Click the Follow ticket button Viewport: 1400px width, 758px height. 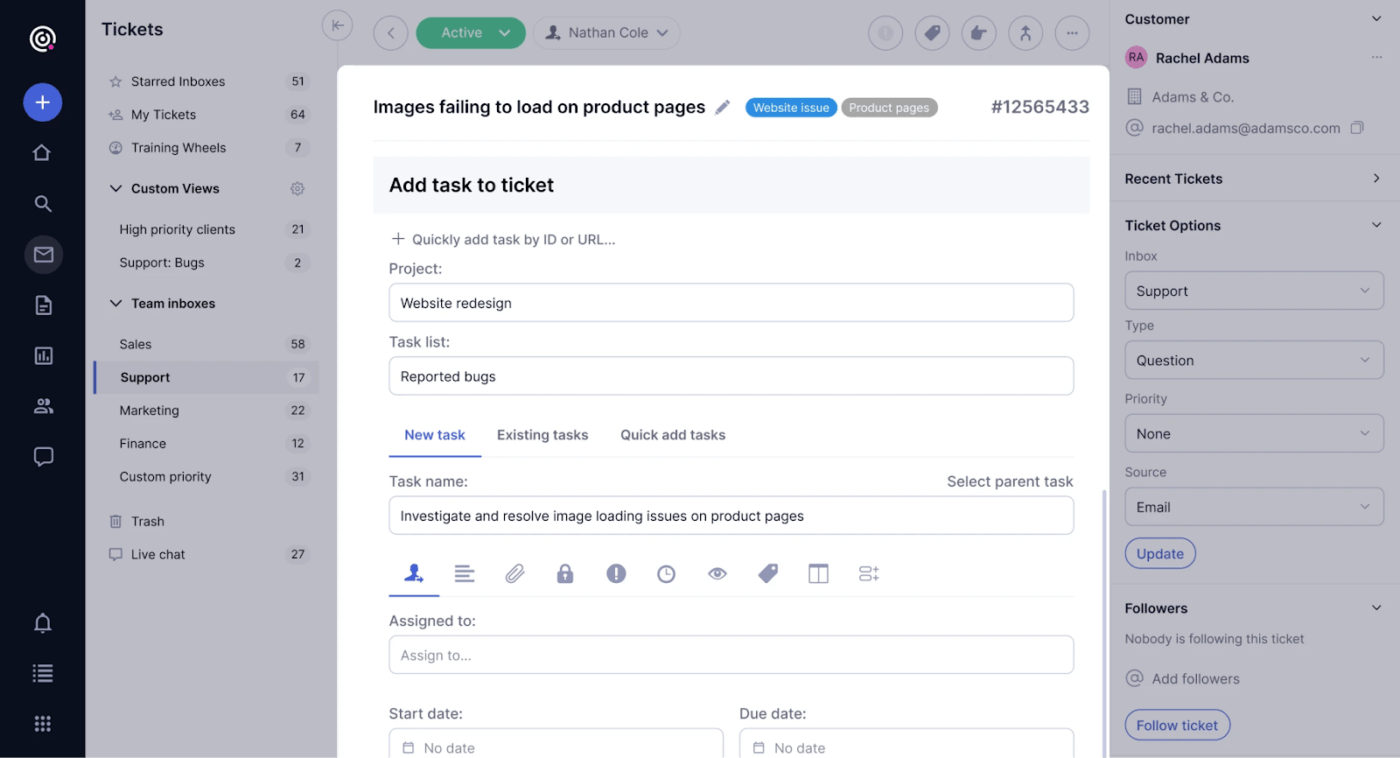[1177, 725]
